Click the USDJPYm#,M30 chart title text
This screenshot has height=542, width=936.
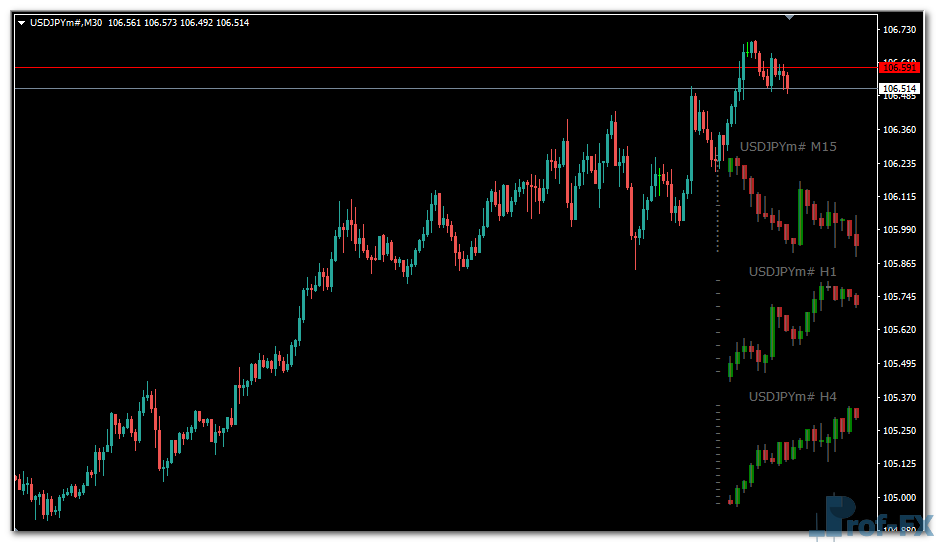click(x=66, y=23)
